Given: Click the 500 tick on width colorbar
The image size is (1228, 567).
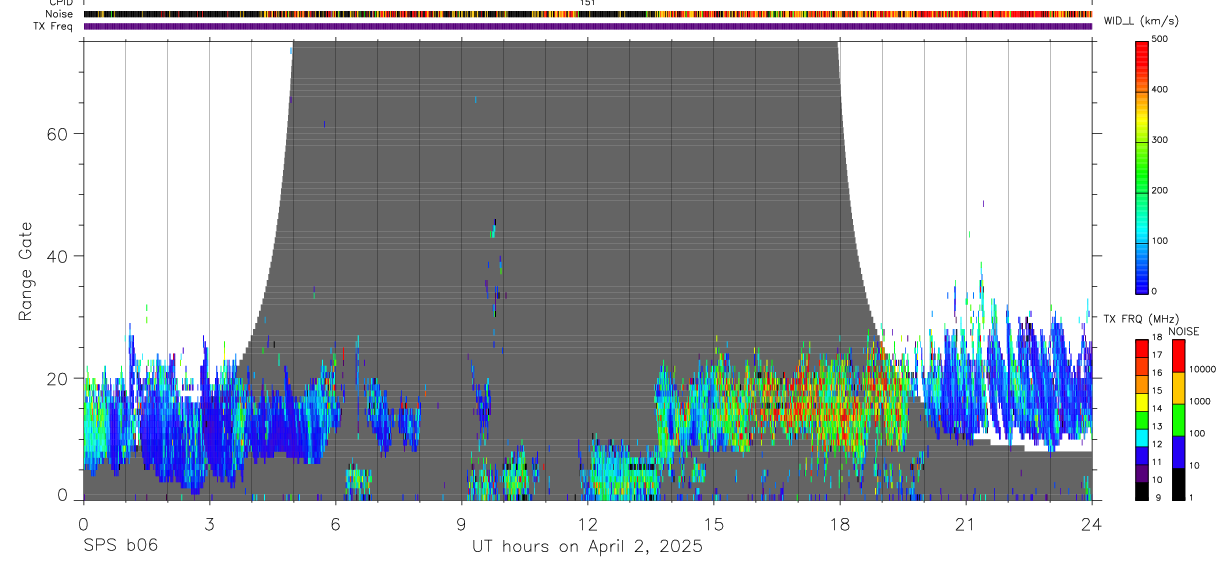Looking at the screenshot, I should pyautogui.click(x=1160, y=39).
